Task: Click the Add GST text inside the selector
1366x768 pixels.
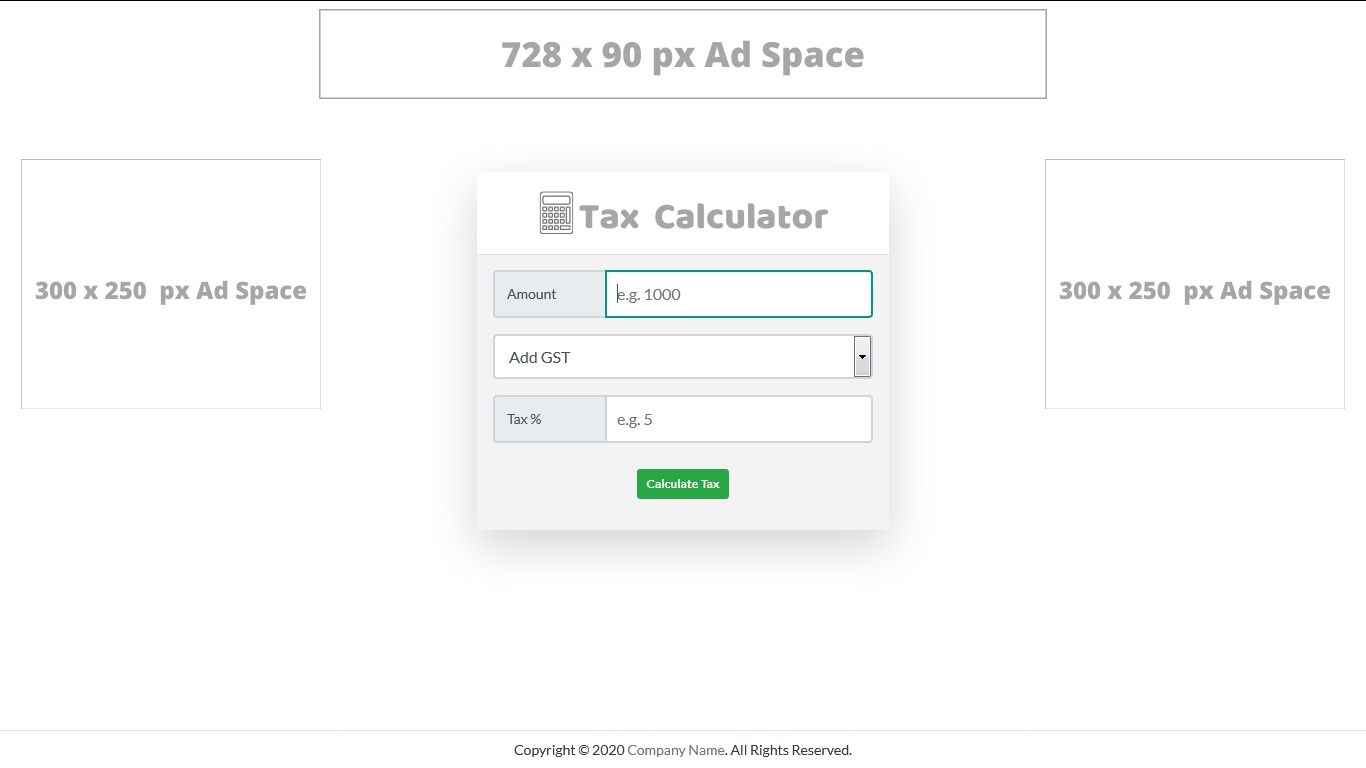Action: click(x=538, y=356)
